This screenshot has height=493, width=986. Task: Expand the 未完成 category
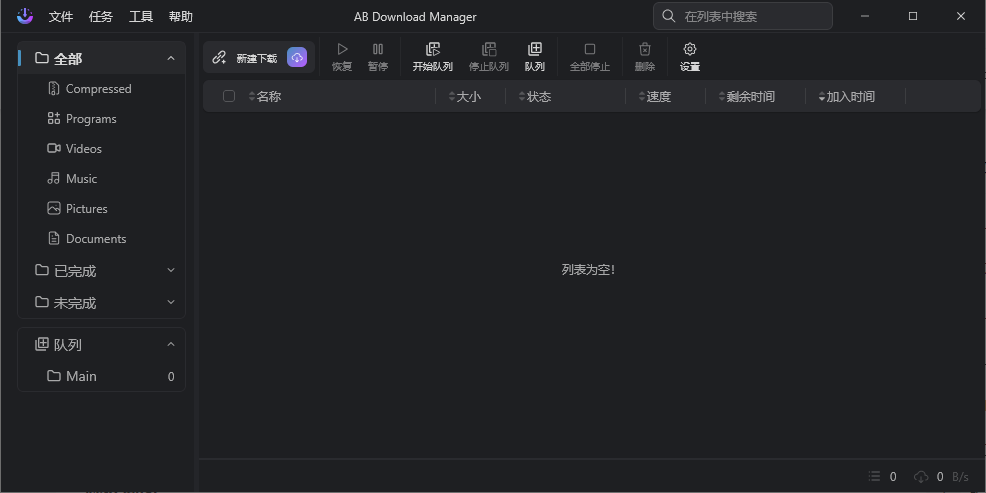pyautogui.click(x=170, y=302)
